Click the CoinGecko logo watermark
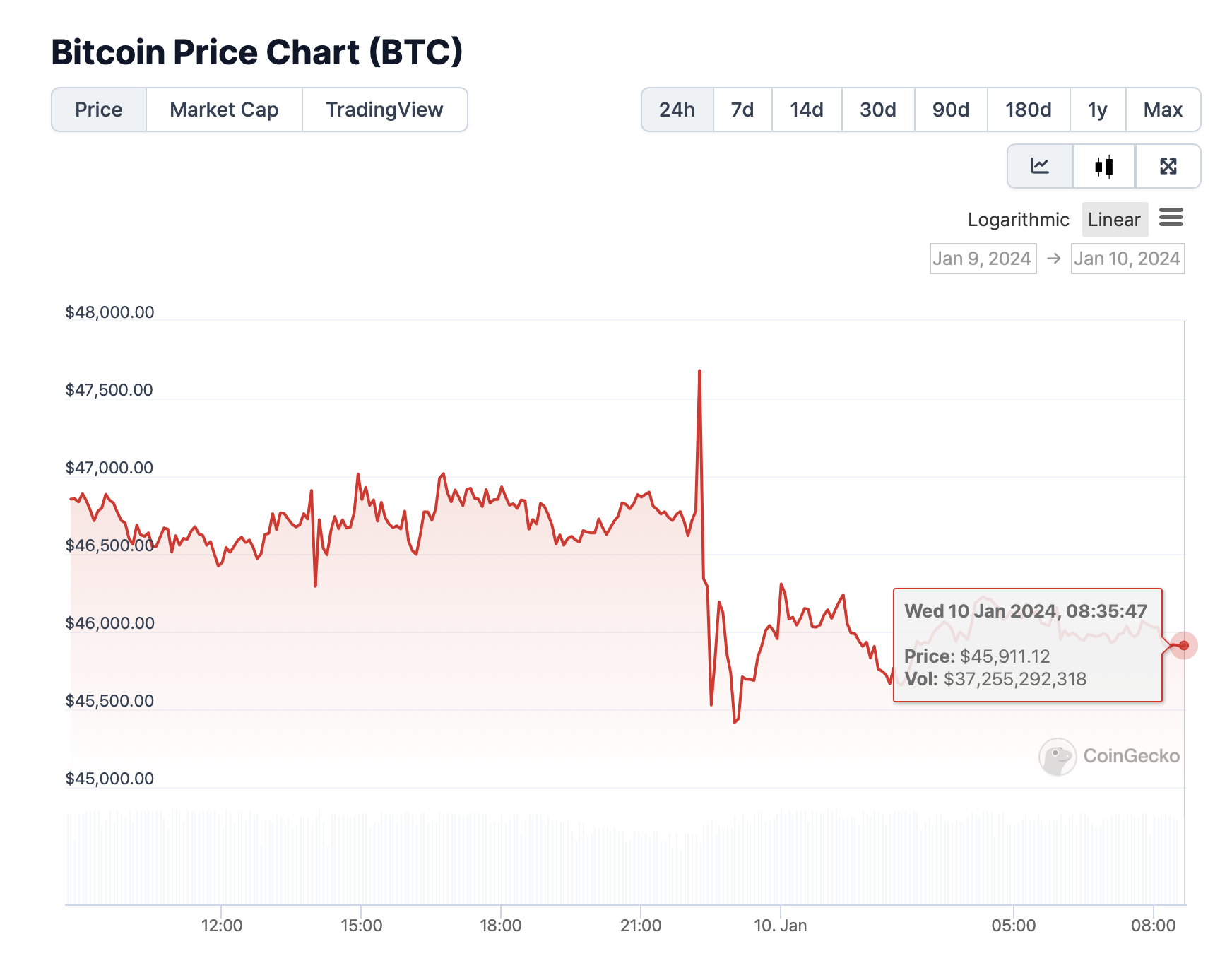This screenshot has width=1232, height=968. click(1109, 756)
